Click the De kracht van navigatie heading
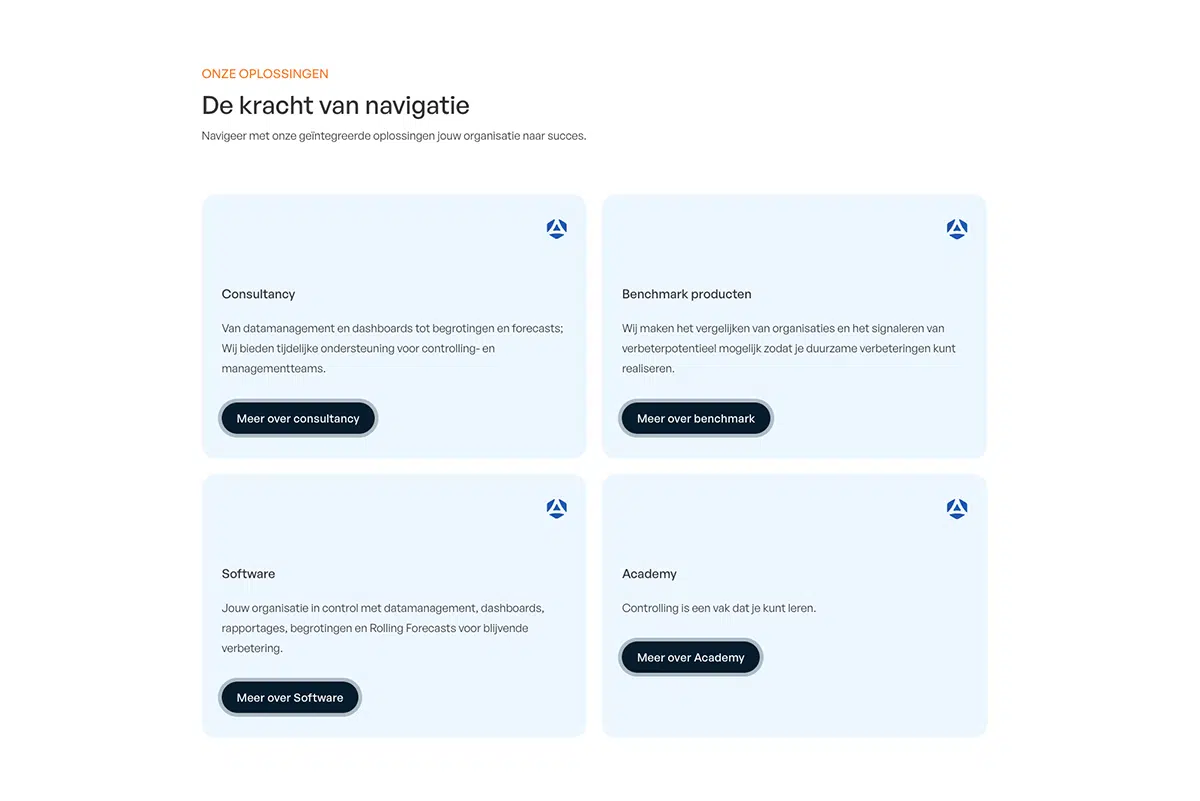This screenshot has width=1200, height=801. coord(336,105)
